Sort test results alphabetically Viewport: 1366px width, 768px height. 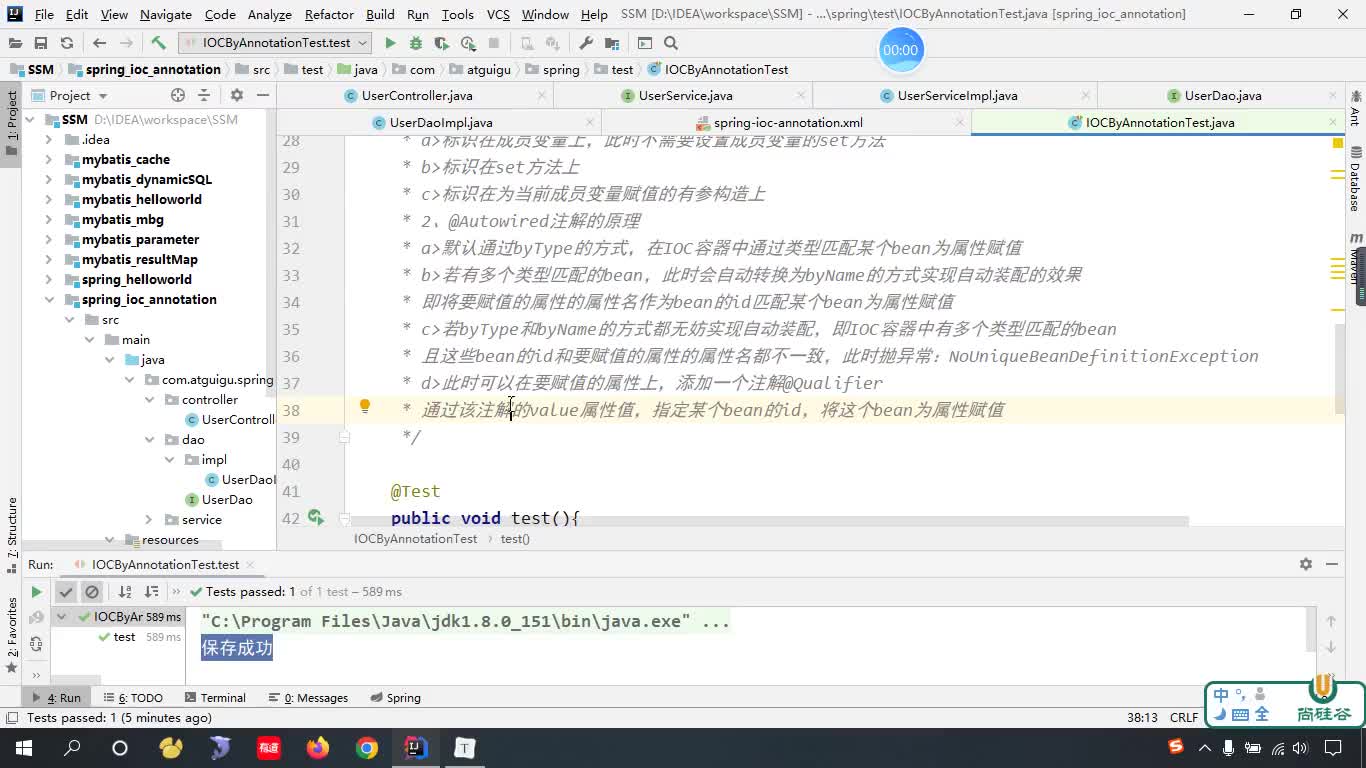[x=125, y=592]
